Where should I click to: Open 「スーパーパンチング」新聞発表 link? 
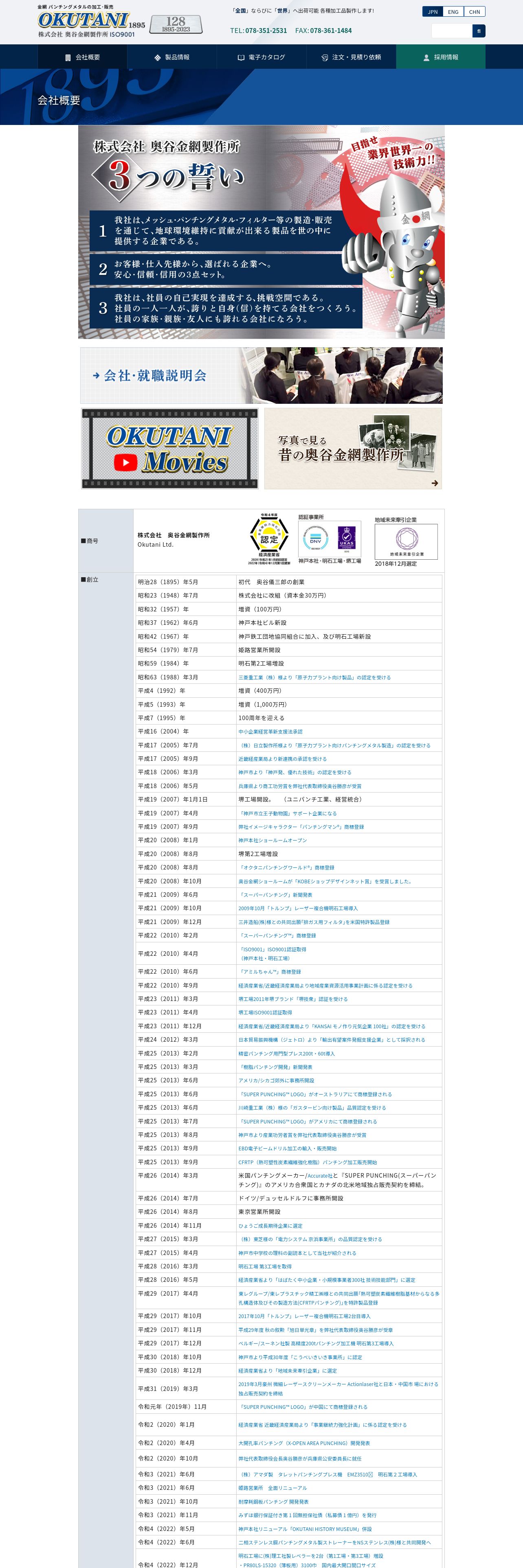tap(275, 895)
